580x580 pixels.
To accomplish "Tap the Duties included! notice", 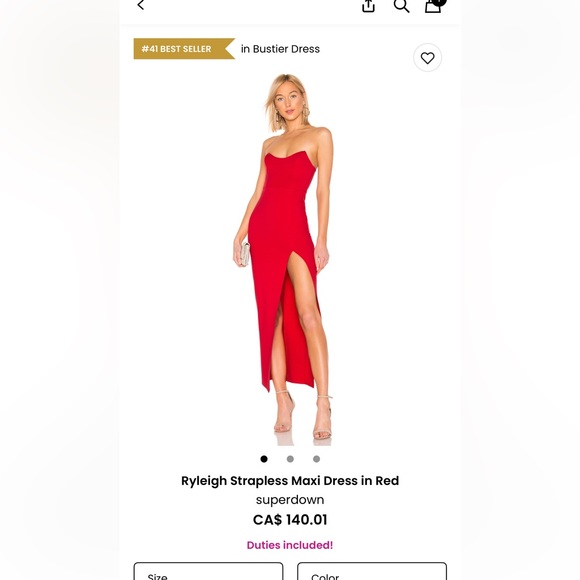I will (x=290, y=545).
